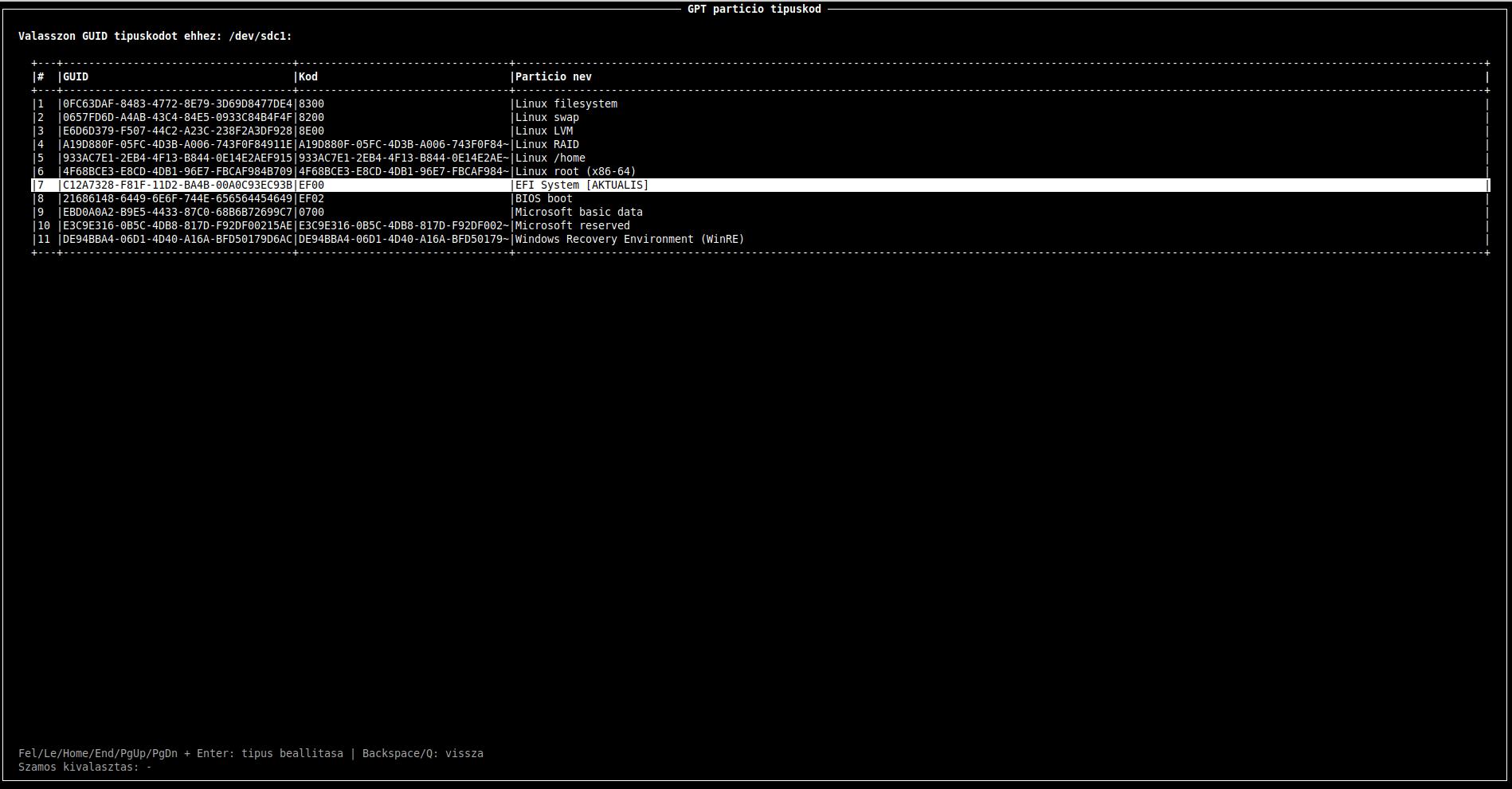Click GUID 0657FD6D-A4AB-43C4-84E5-0933C84B4F4F
This screenshot has height=789, width=1512.
coord(178,117)
